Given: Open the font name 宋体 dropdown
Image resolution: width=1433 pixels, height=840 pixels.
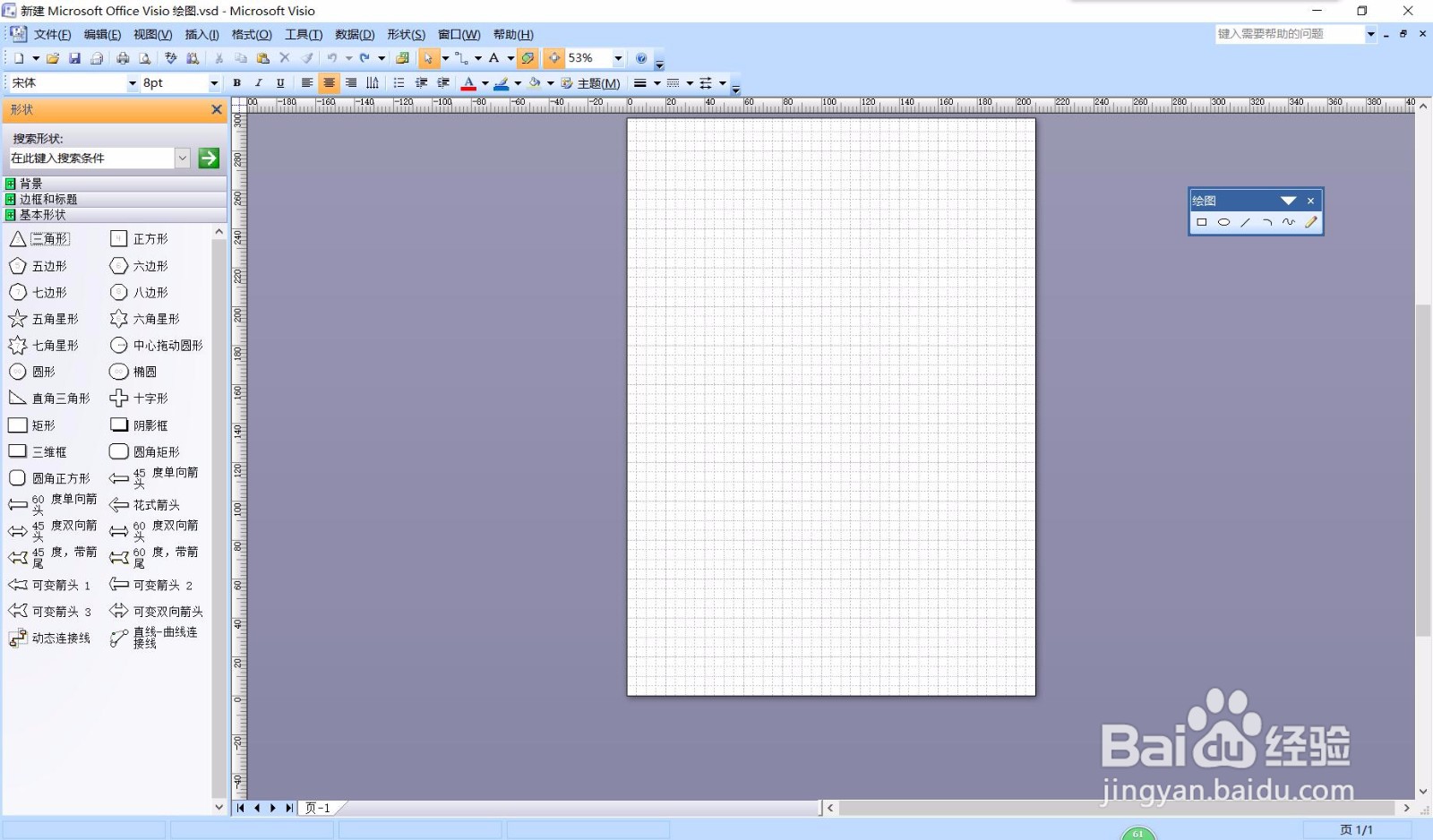Looking at the screenshot, I should click(133, 83).
